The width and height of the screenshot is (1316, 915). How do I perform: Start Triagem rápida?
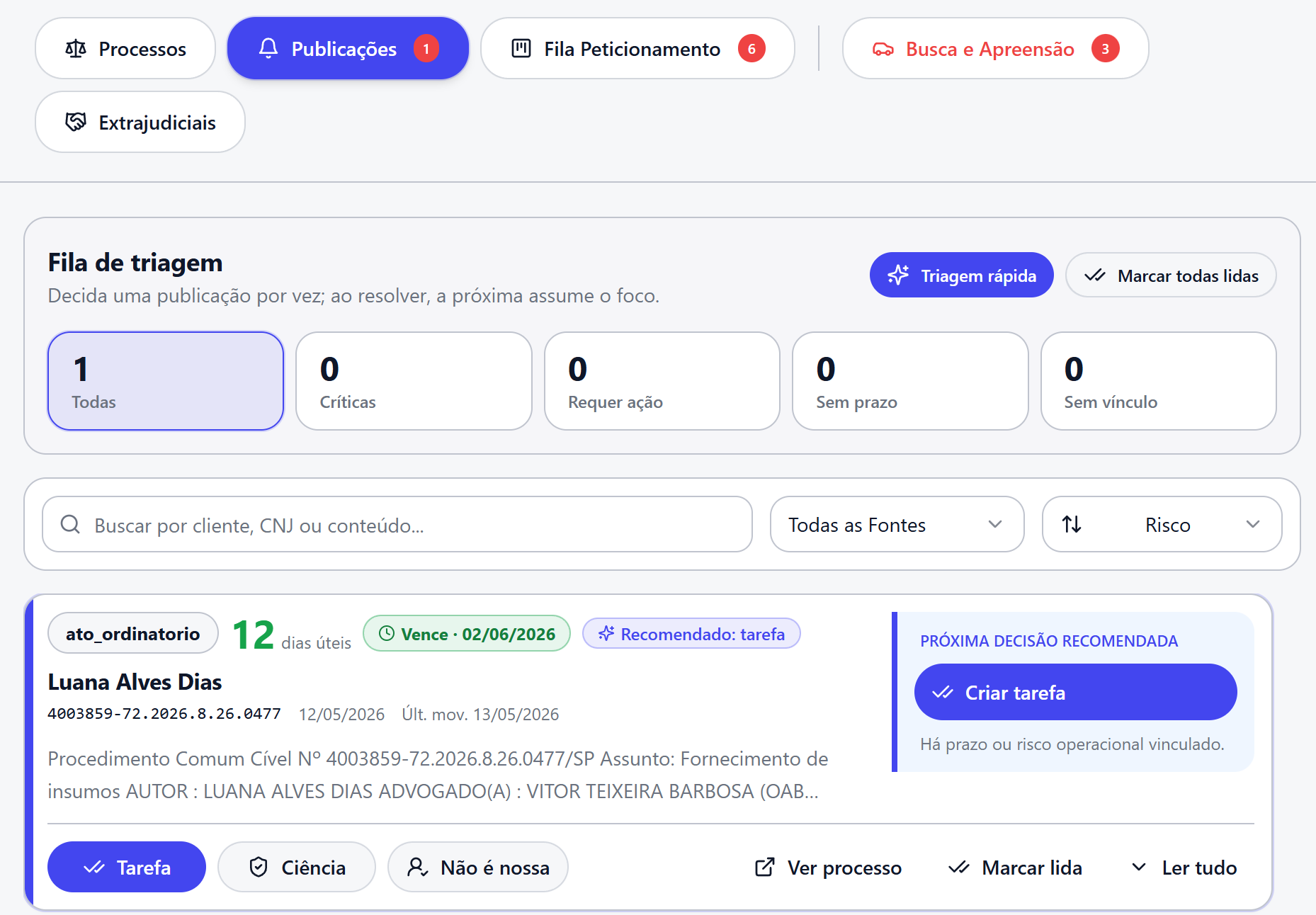pos(961,275)
